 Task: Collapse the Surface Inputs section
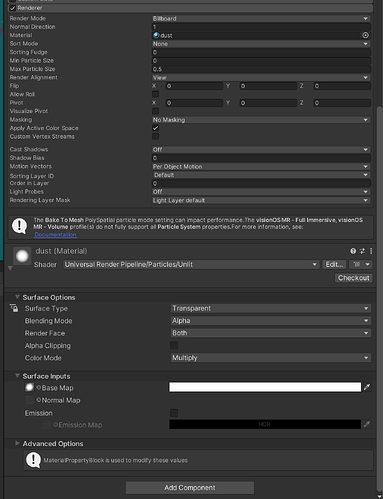pyautogui.click(x=17, y=376)
